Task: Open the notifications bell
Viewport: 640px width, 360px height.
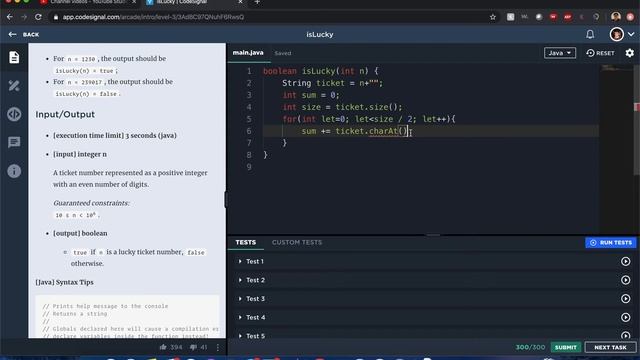Action: pos(590,34)
